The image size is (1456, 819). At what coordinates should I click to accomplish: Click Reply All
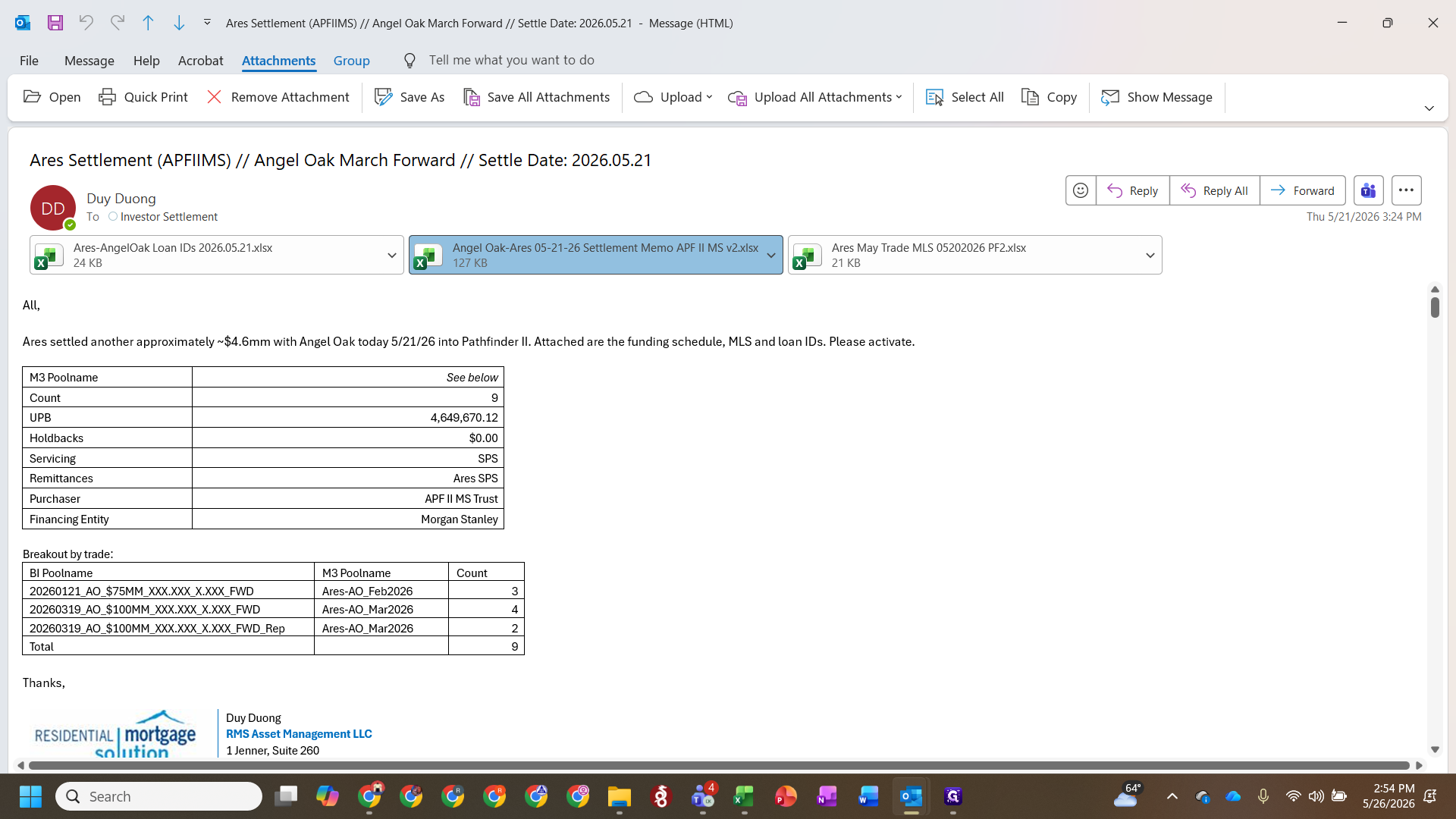(1215, 190)
